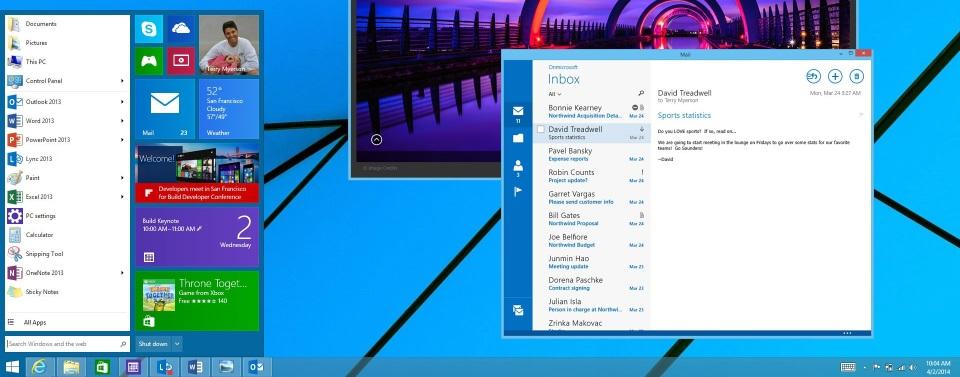The width and height of the screenshot is (960, 377).
Task: Open the Mail live tile
Action: point(165,108)
